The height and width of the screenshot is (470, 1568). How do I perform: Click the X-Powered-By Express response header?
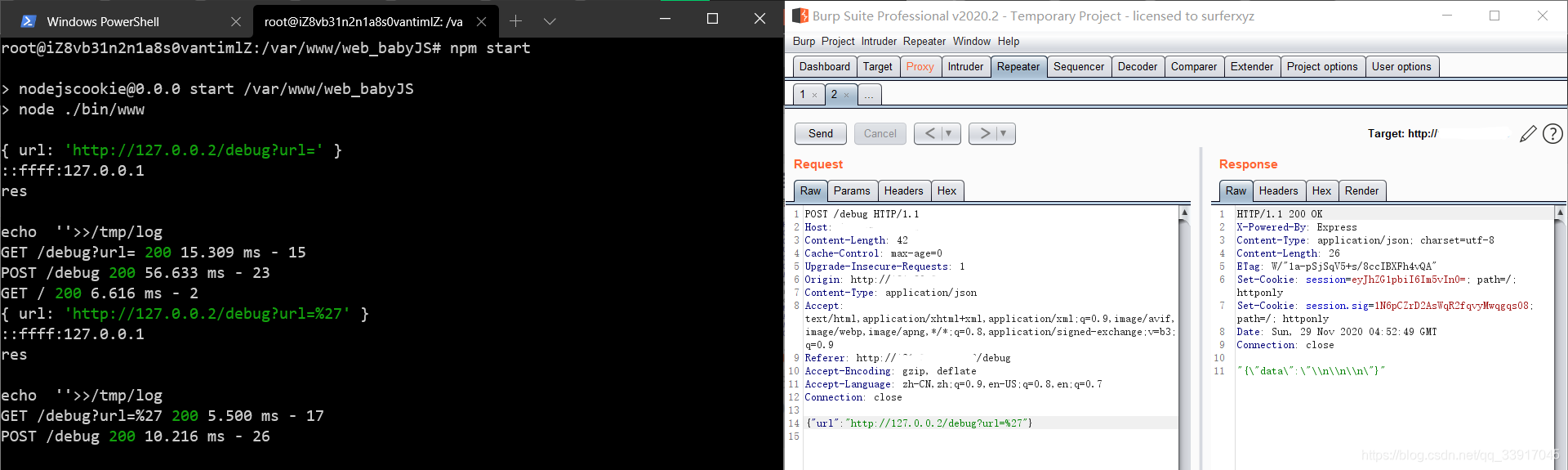tap(1296, 227)
